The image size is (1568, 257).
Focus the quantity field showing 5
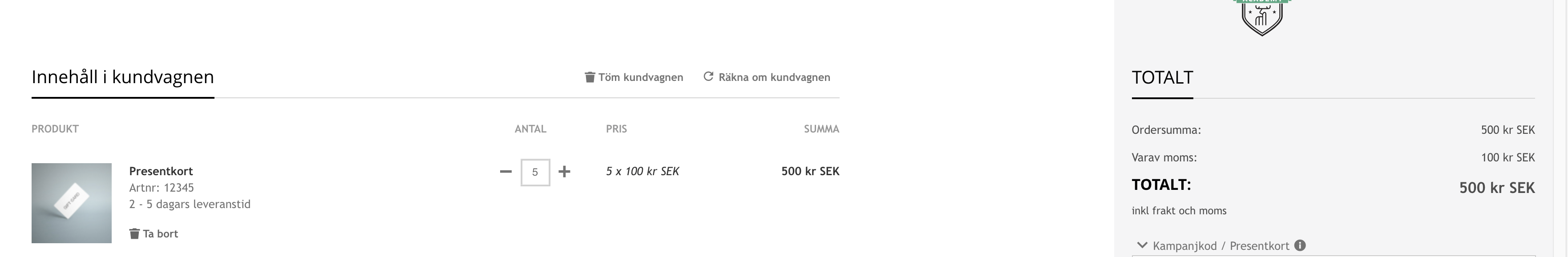(535, 173)
